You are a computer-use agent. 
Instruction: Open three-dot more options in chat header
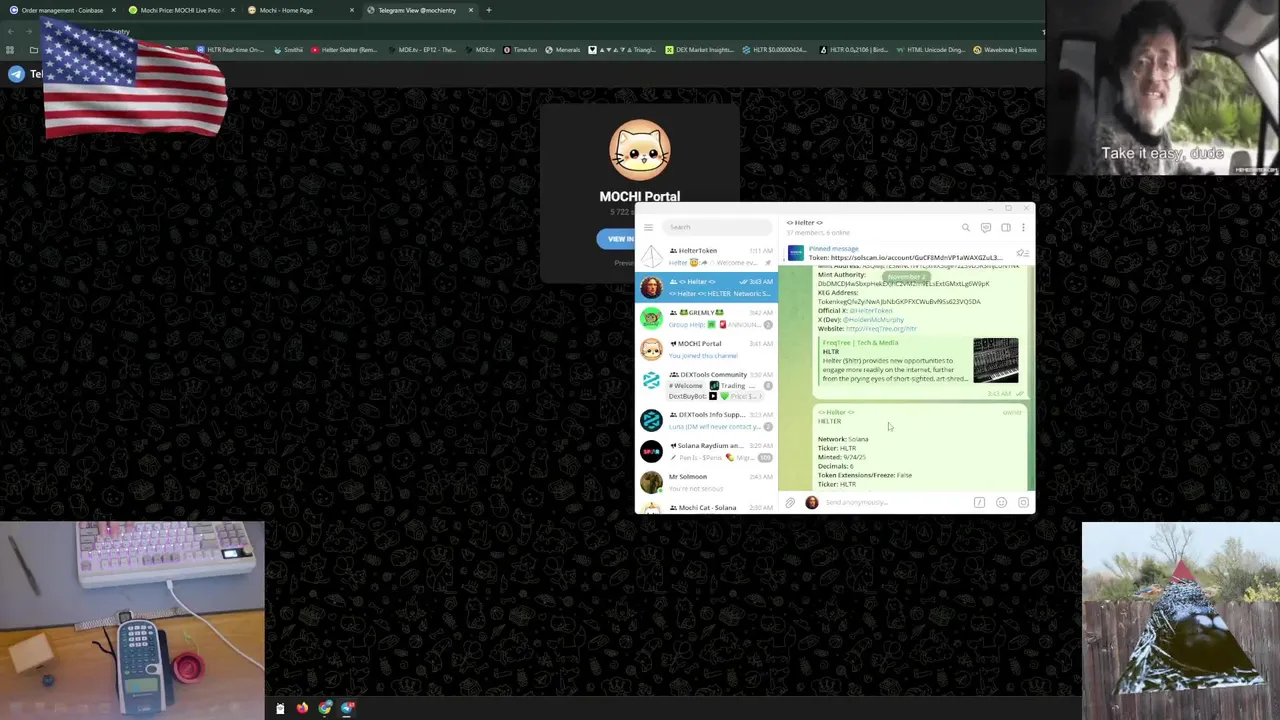[x=1023, y=228]
